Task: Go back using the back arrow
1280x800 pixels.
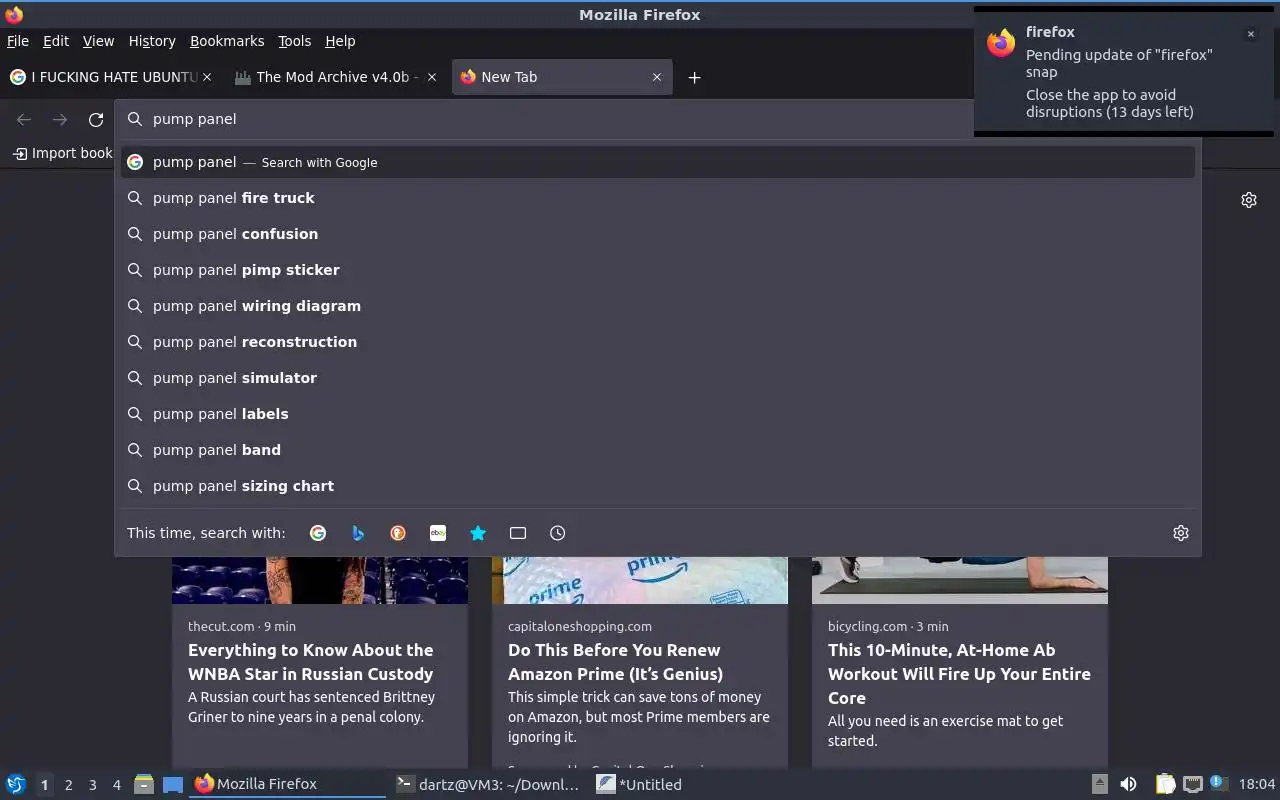Action: tap(24, 120)
